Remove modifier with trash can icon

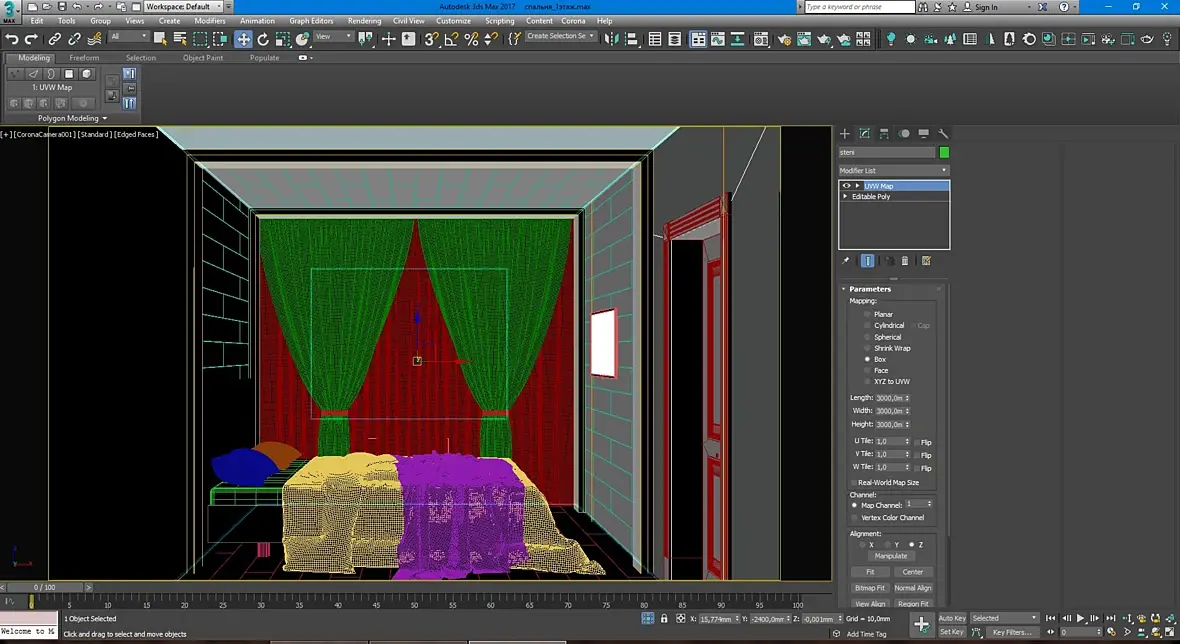(x=905, y=261)
